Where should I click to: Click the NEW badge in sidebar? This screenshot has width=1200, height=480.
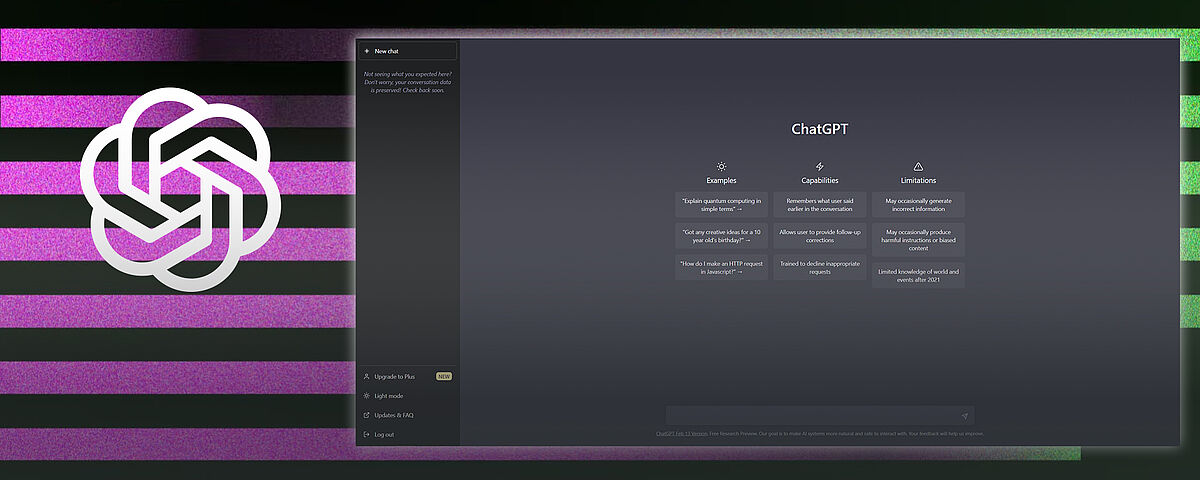tap(444, 377)
